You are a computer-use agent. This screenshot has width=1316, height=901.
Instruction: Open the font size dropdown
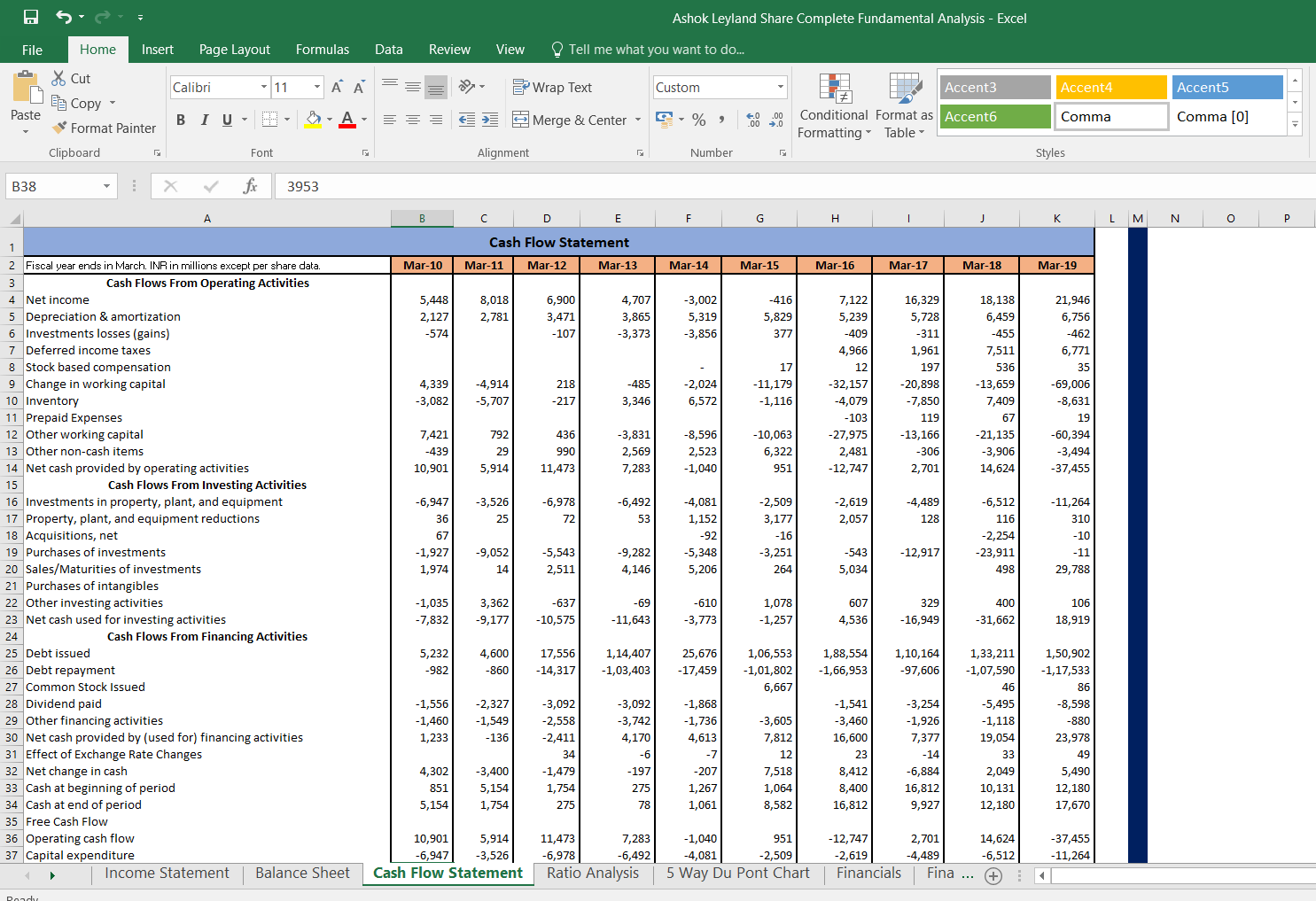coord(317,87)
